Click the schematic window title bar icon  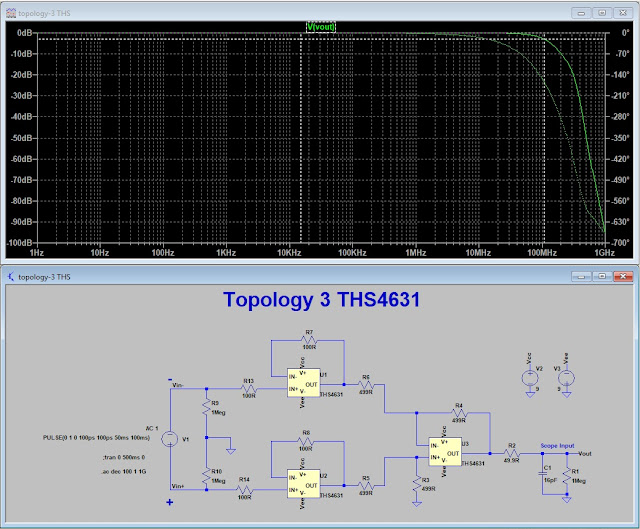11,277
